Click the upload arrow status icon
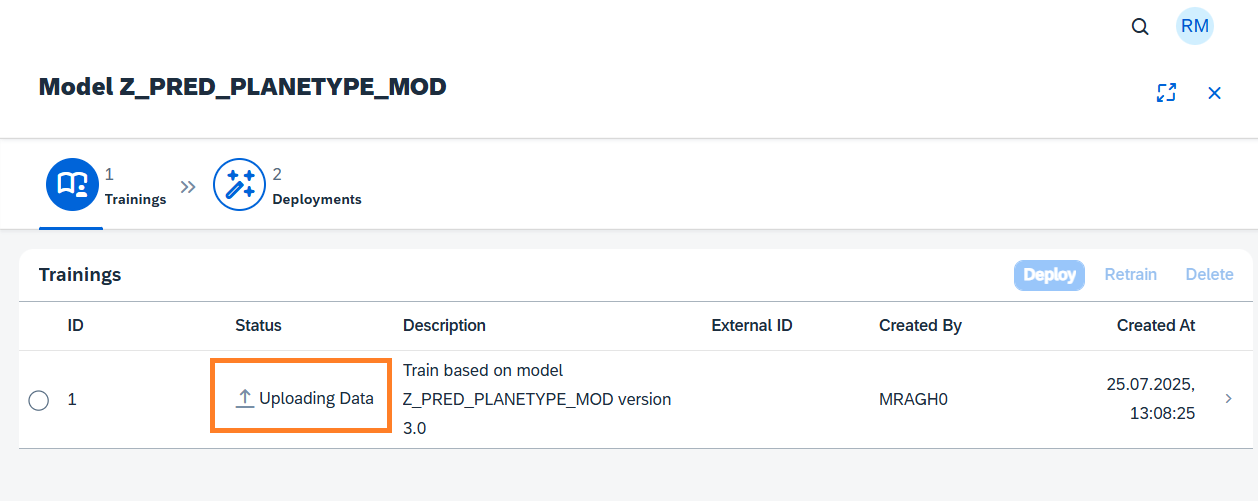The width and height of the screenshot is (1258, 501). coord(245,398)
